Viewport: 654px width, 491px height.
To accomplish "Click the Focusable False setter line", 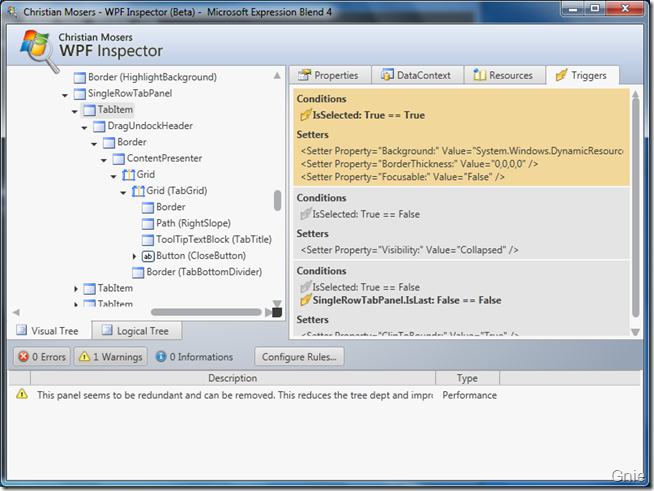I will coord(402,177).
